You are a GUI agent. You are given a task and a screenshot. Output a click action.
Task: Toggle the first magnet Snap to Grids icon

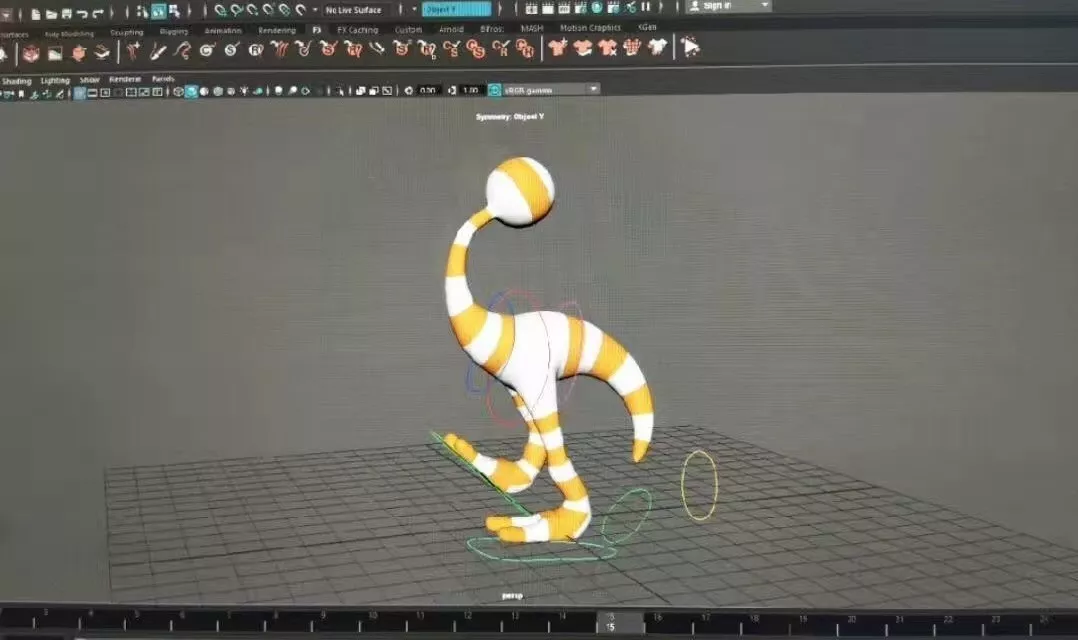tap(221, 10)
